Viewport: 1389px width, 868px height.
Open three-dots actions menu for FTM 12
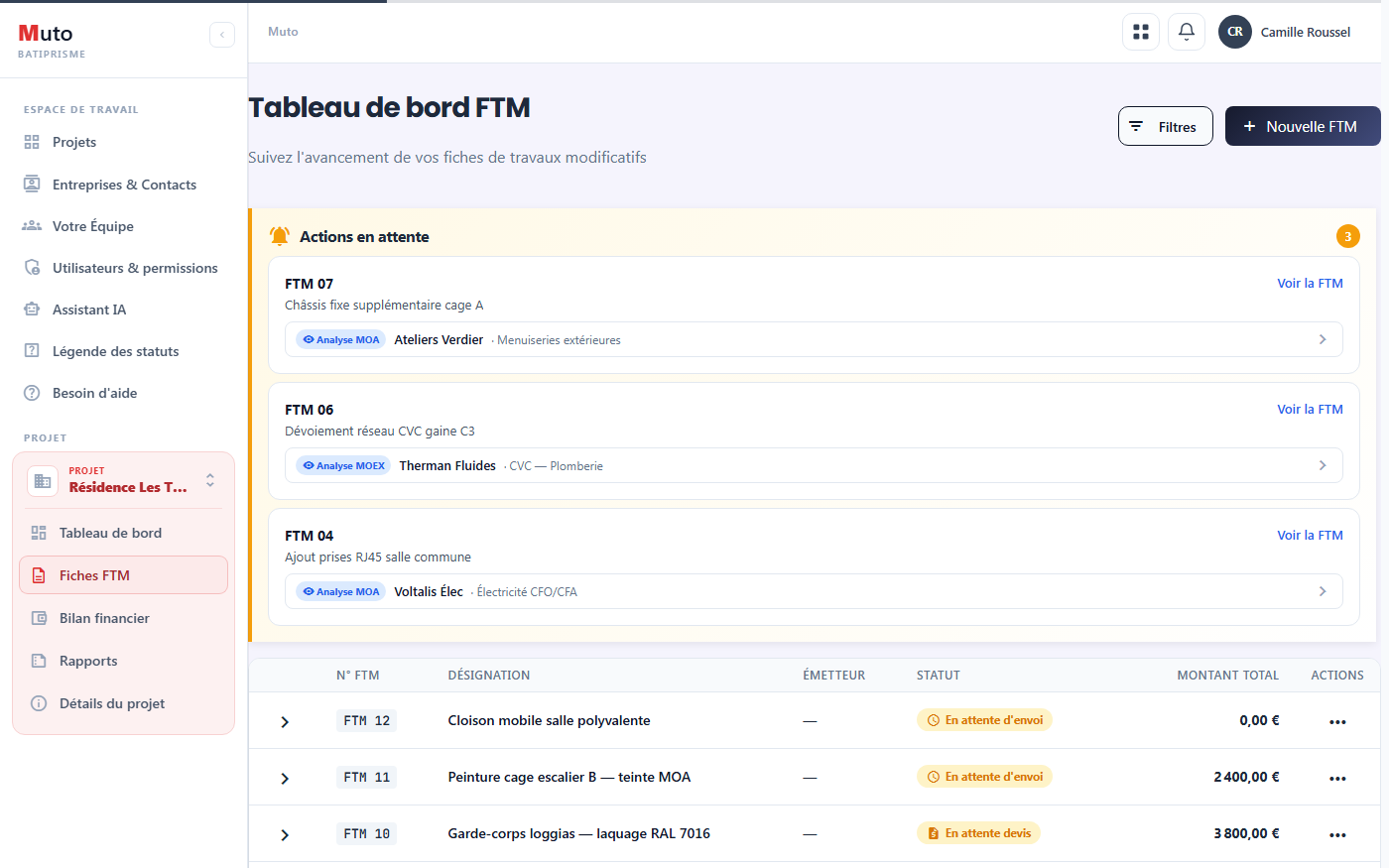(1337, 721)
